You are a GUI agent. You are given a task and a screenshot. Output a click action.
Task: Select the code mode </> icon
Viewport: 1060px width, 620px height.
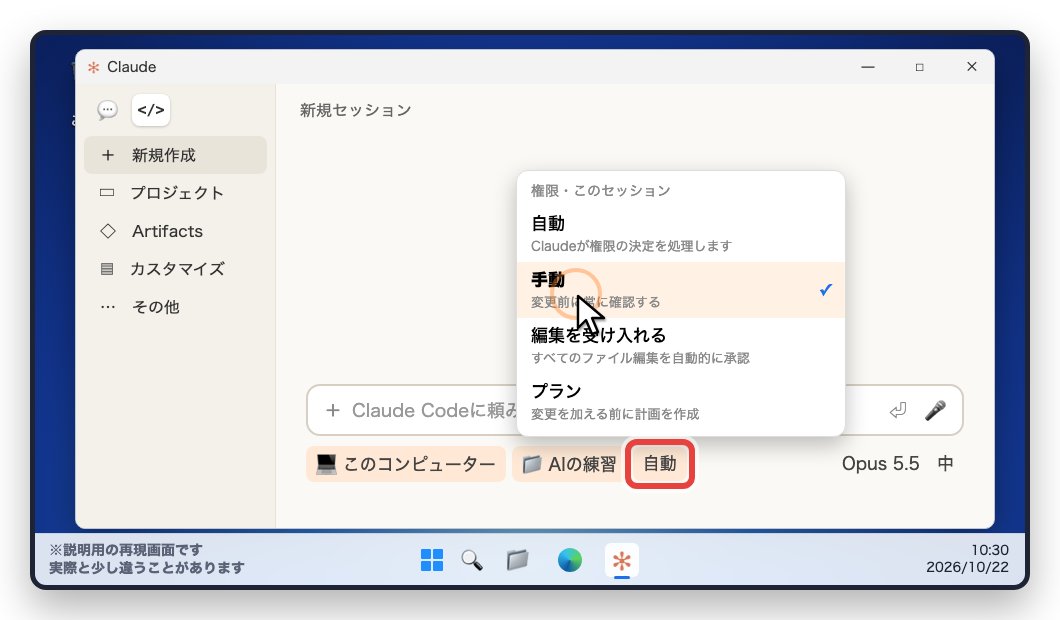point(151,110)
